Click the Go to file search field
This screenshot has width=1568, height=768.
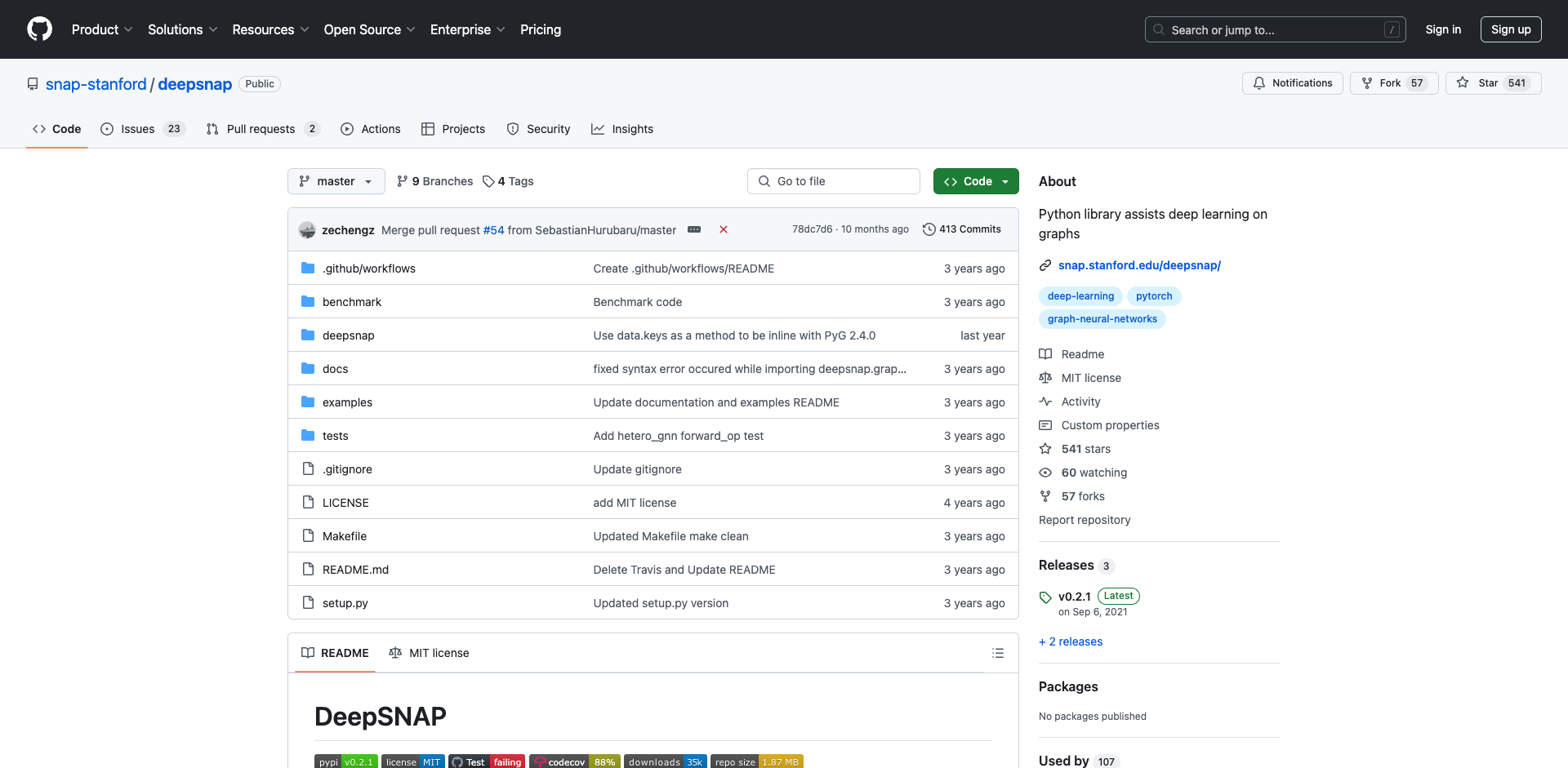pyautogui.click(x=833, y=181)
